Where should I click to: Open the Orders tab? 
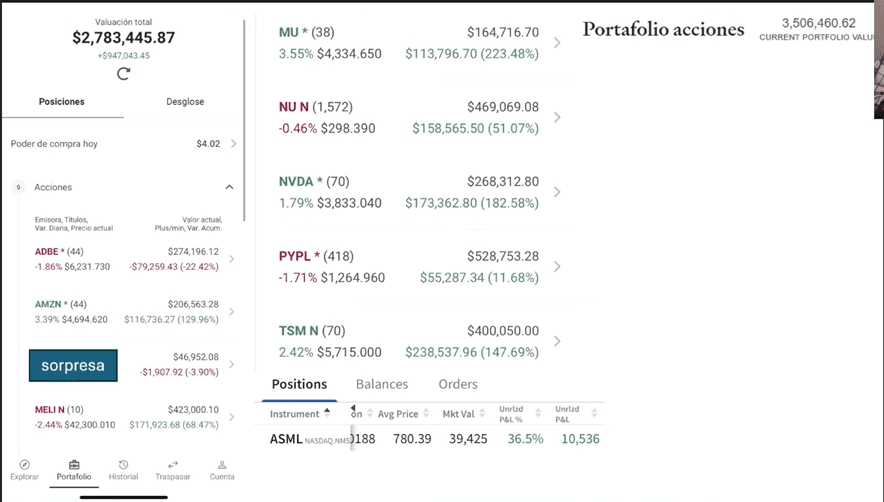(x=458, y=384)
